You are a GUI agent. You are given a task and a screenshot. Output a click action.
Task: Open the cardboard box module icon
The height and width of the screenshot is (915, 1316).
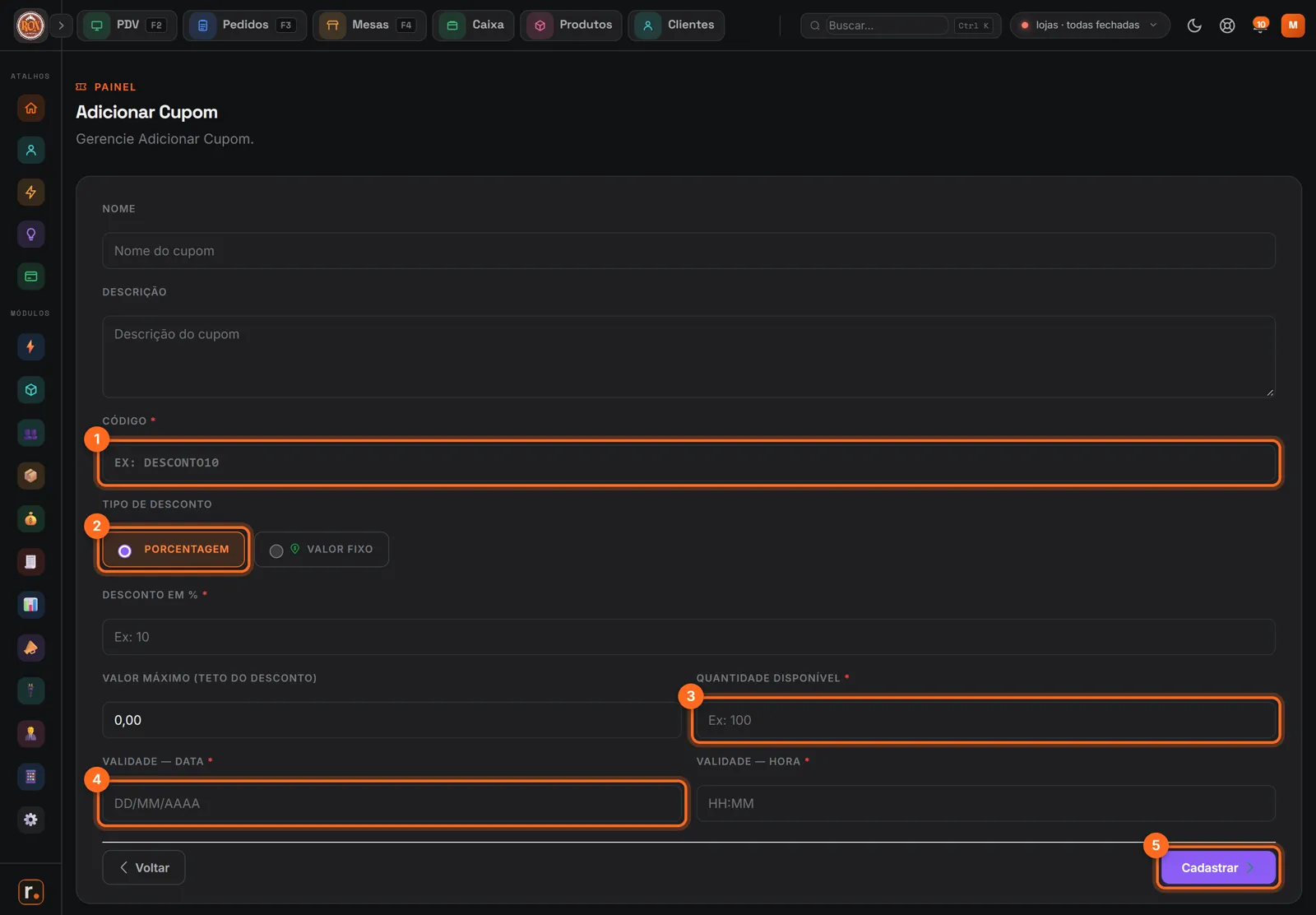click(x=30, y=476)
